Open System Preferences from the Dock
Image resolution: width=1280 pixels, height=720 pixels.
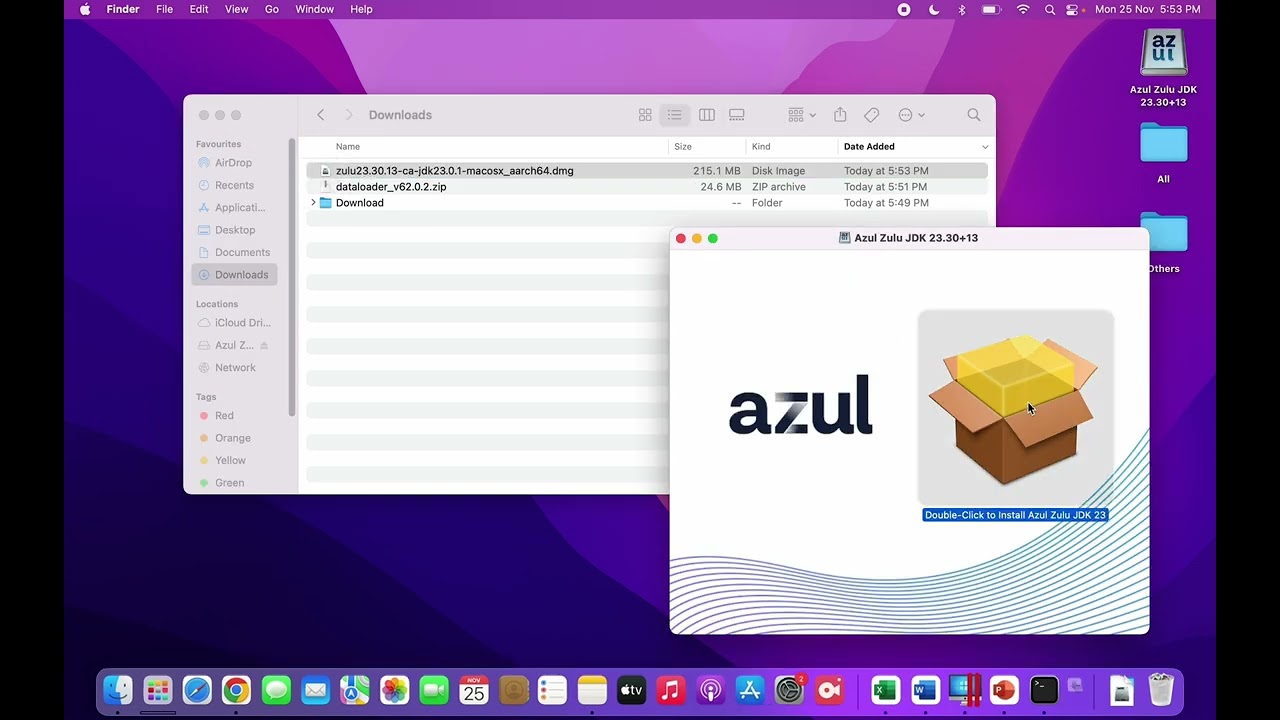pyautogui.click(x=789, y=690)
